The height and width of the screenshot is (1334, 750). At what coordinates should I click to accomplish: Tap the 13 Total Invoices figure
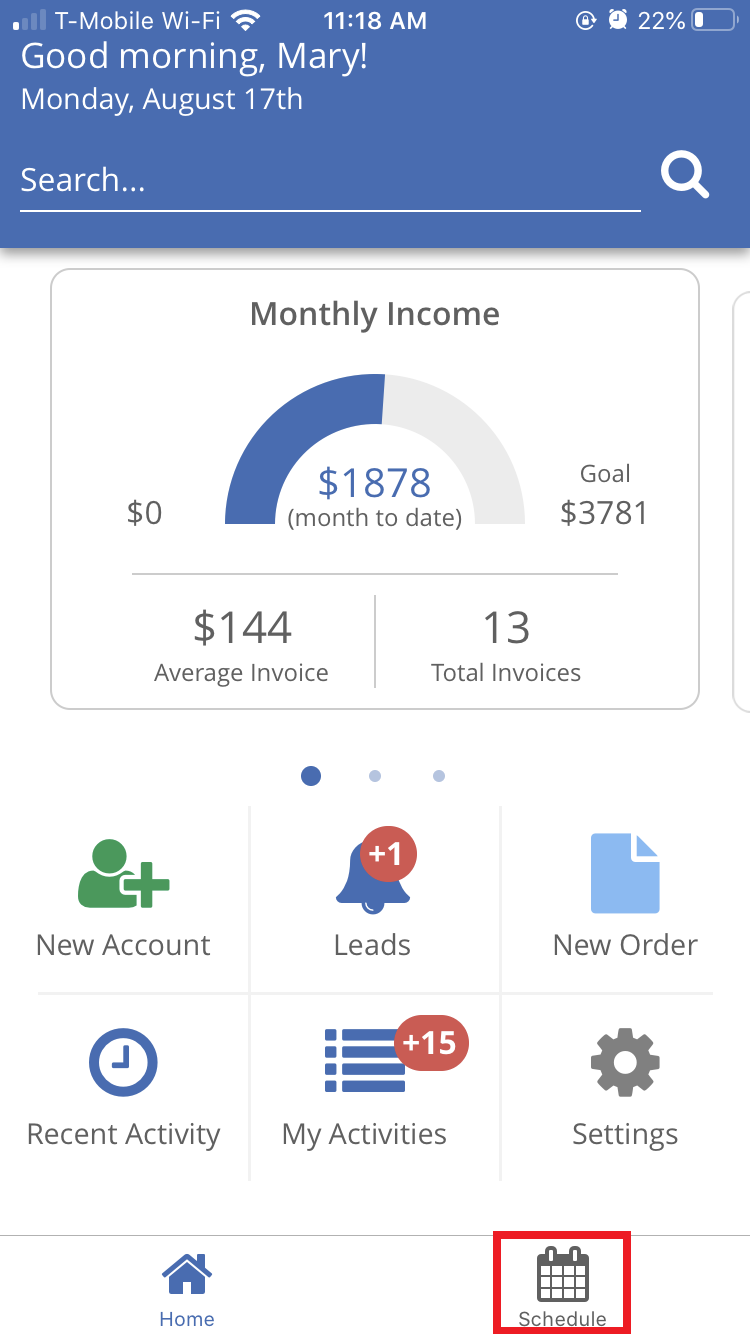(506, 628)
